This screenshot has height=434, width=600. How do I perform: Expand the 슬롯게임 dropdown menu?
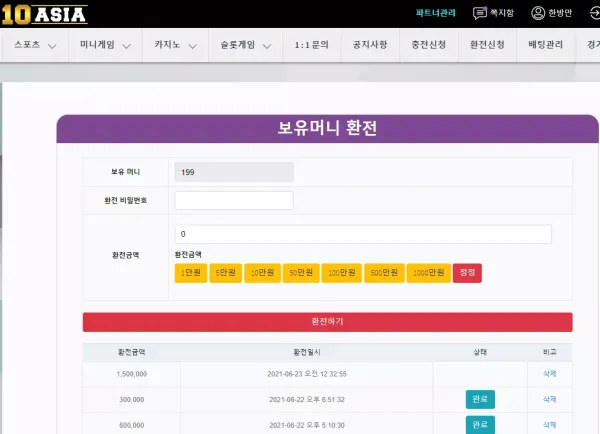[x=246, y=45]
